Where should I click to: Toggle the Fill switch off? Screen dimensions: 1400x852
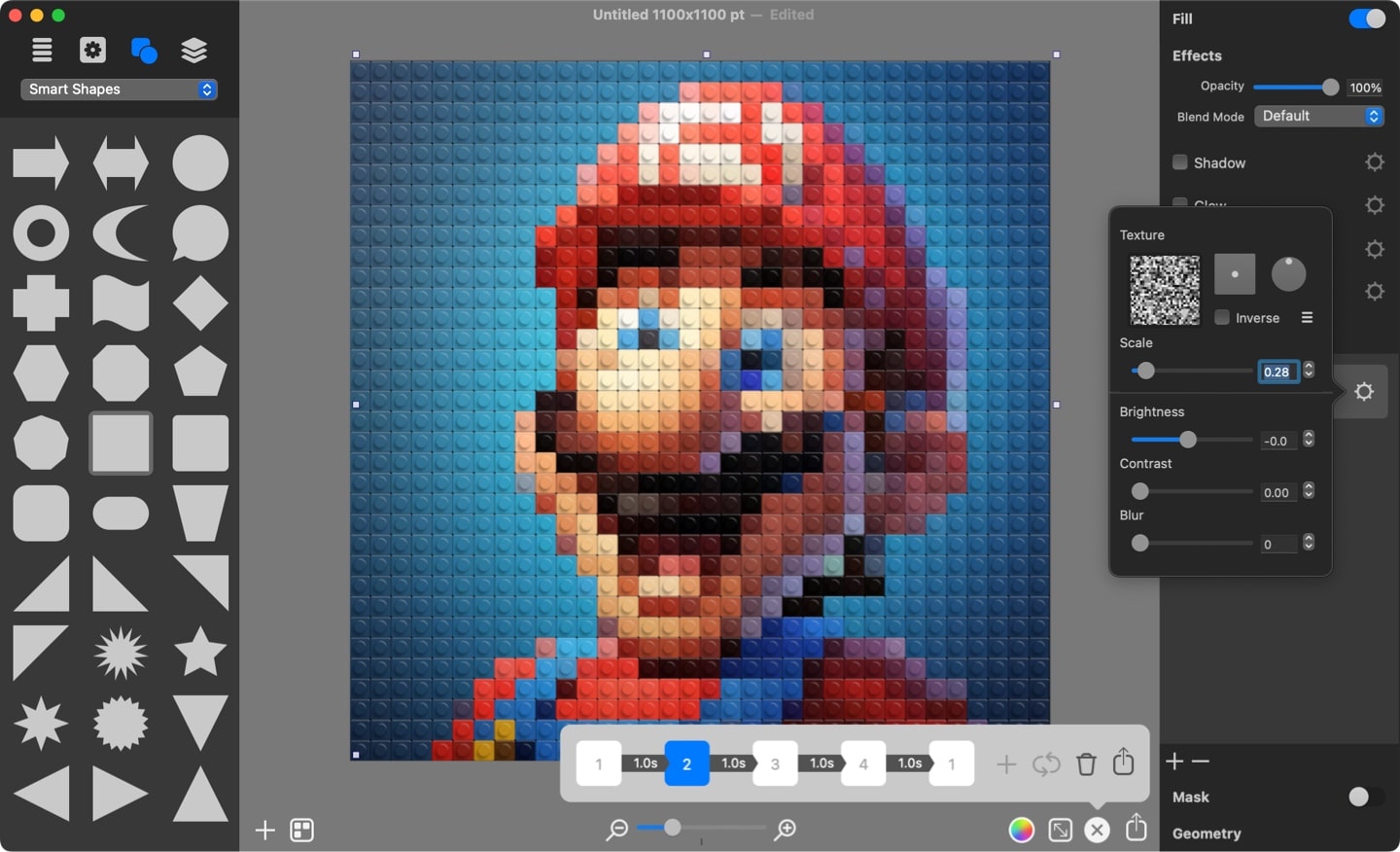coord(1367,19)
